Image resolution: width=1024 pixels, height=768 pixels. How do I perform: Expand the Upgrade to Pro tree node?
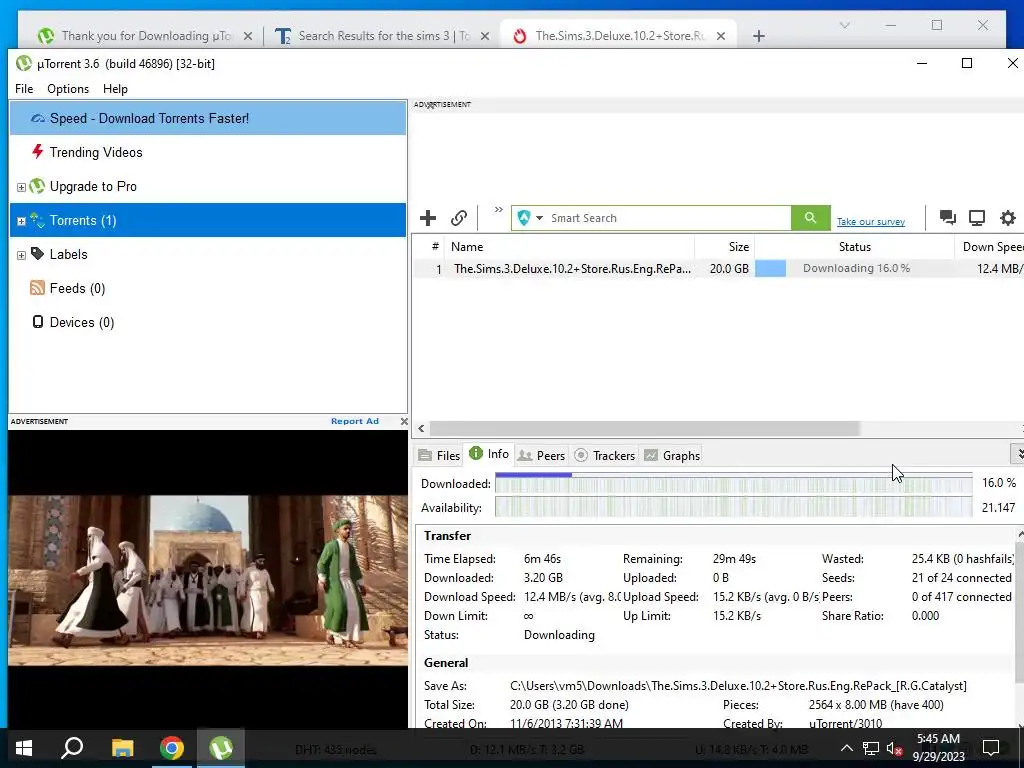tap(21, 187)
